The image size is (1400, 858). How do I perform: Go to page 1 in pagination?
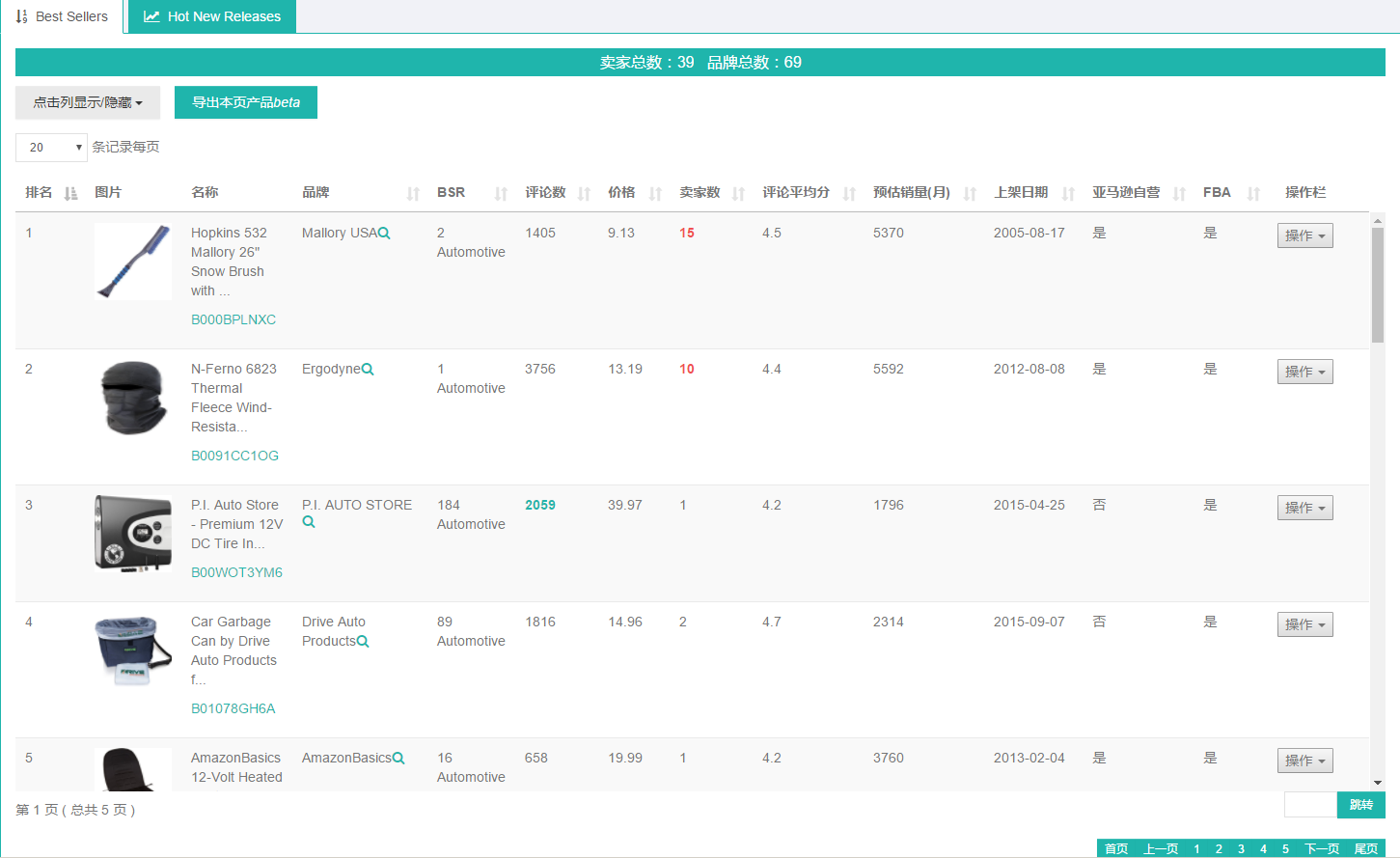tap(1196, 848)
